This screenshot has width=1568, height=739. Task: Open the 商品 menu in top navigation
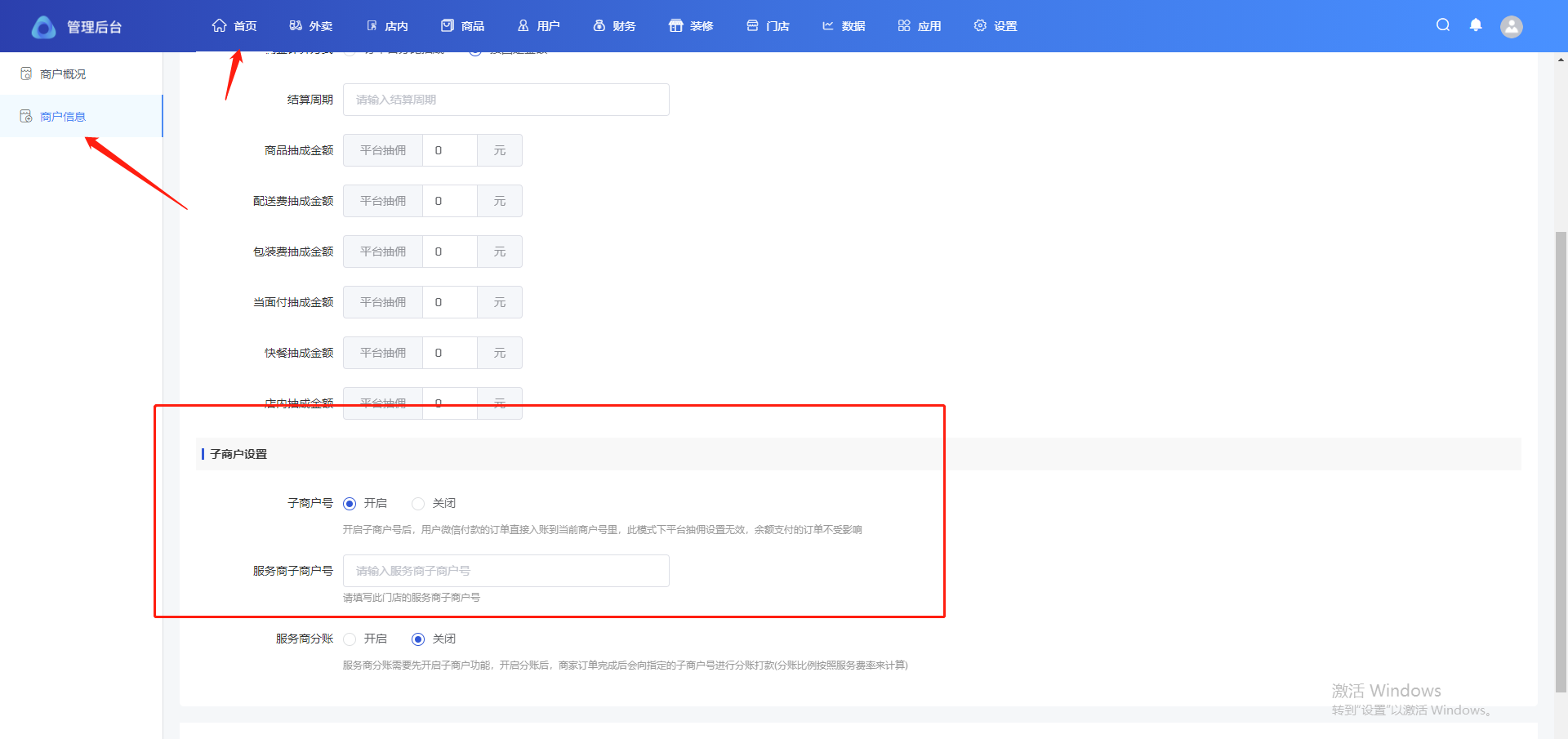[x=463, y=26]
